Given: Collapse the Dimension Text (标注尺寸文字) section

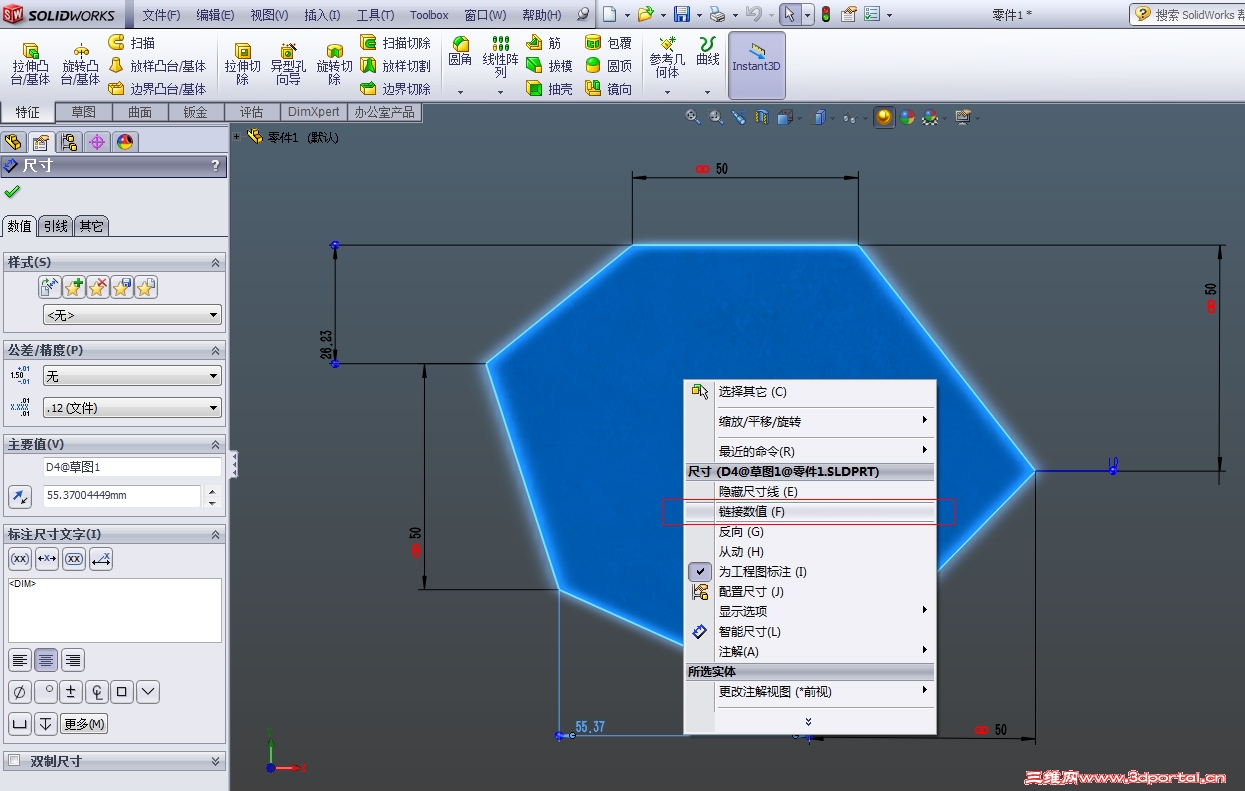Looking at the screenshot, I should point(215,535).
